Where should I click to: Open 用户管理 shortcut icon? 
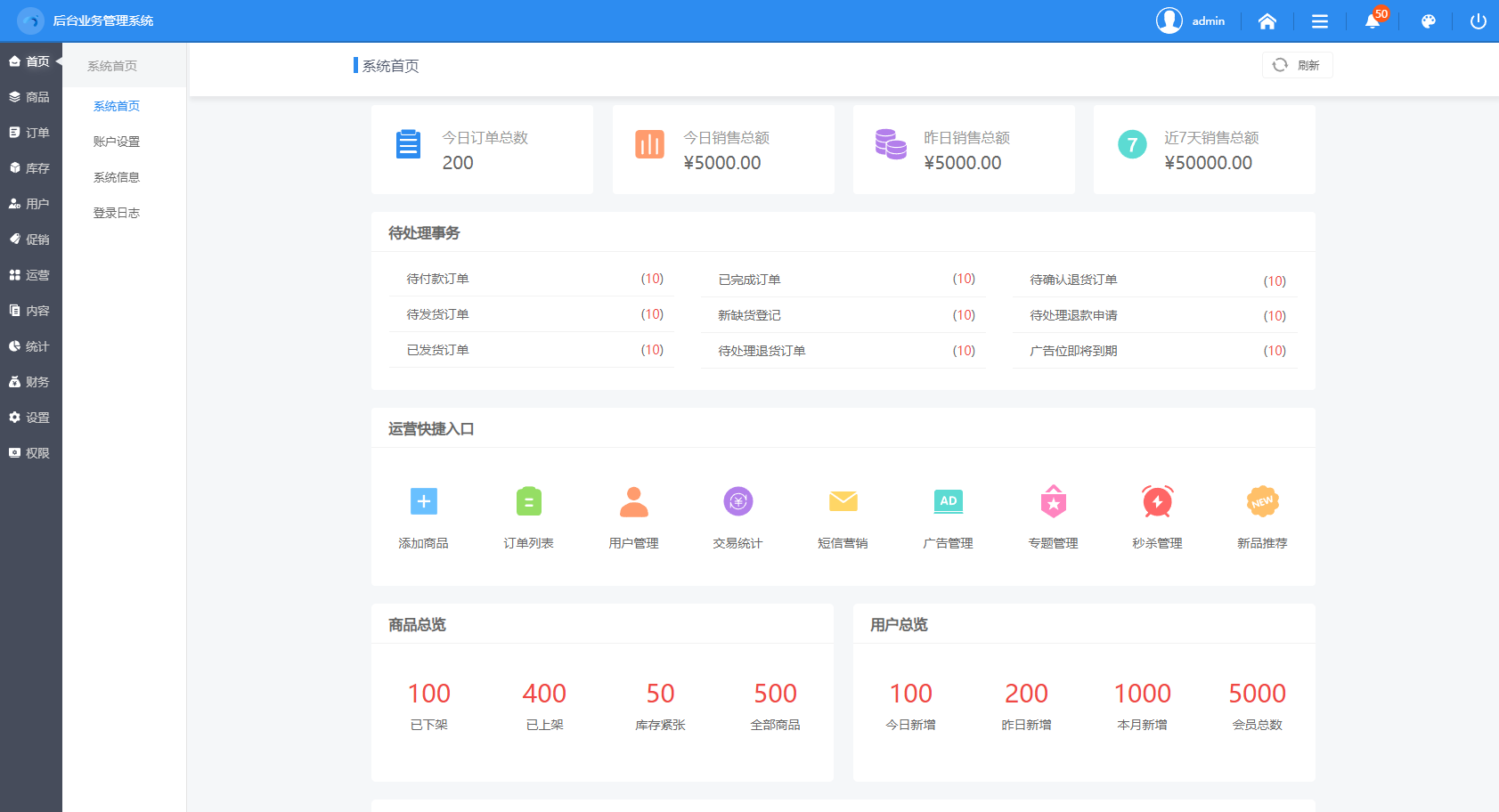click(x=634, y=501)
